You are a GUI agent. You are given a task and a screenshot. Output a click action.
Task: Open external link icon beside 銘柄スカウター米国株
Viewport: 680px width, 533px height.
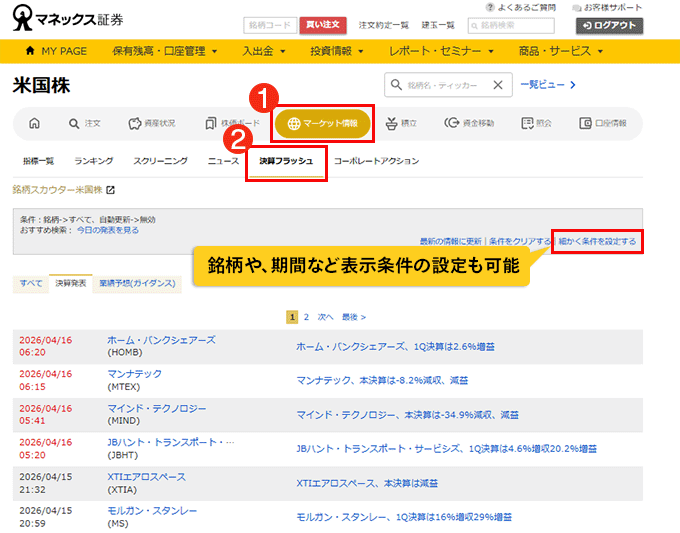[111, 189]
